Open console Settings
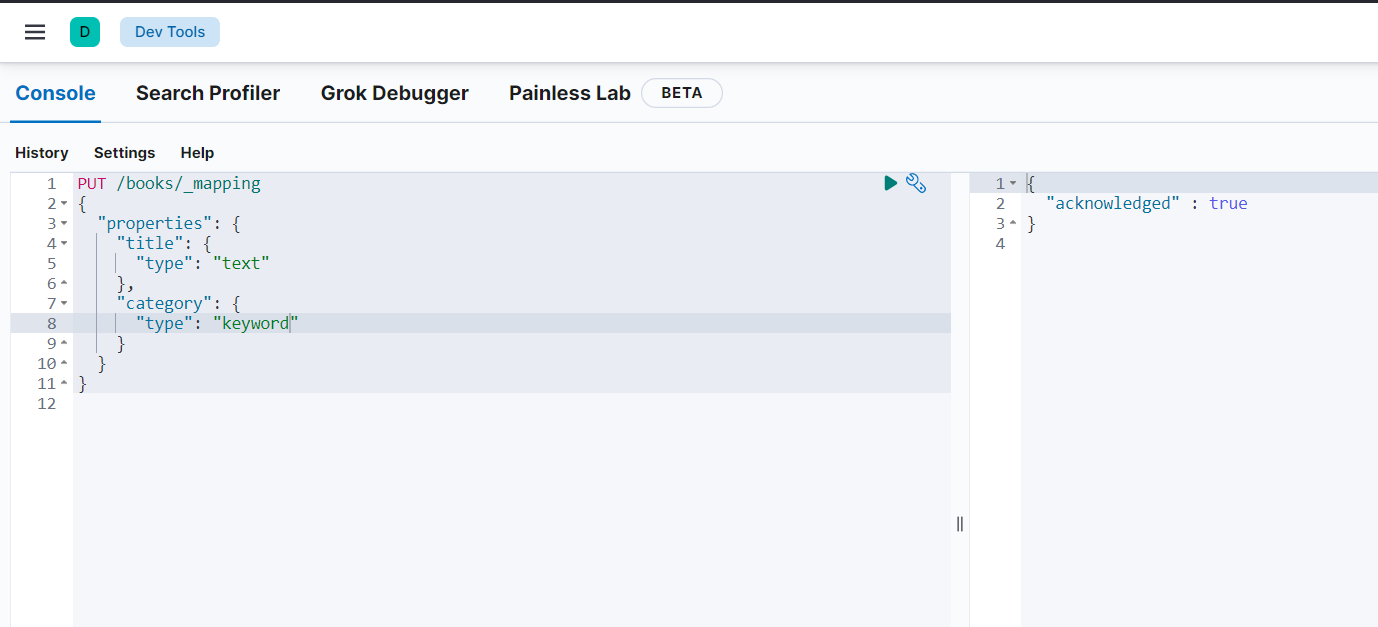 coord(125,153)
